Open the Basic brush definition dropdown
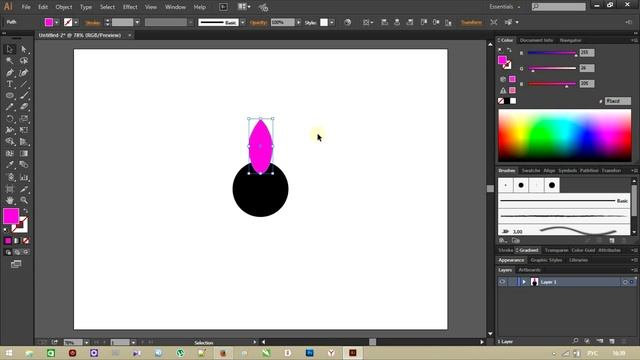The width and height of the screenshot is (640, 360). (243, 22)
